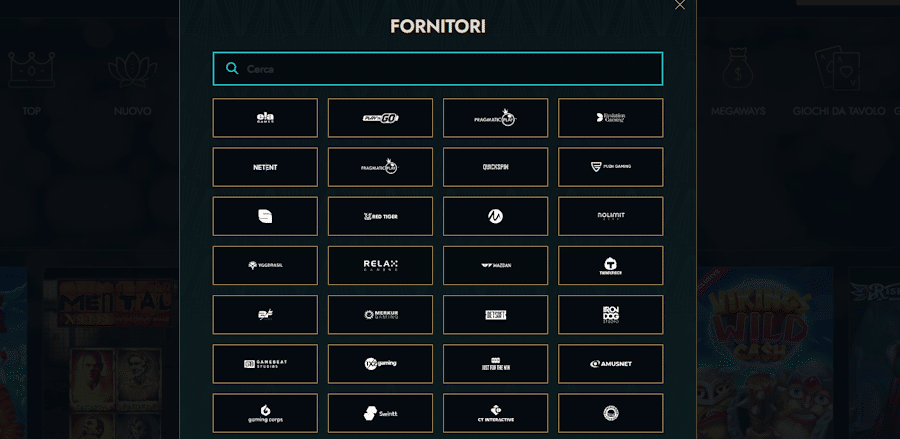Choose the Nolimit City provider tile
Screen dimensions: 900x439
(x=611, y=216)
